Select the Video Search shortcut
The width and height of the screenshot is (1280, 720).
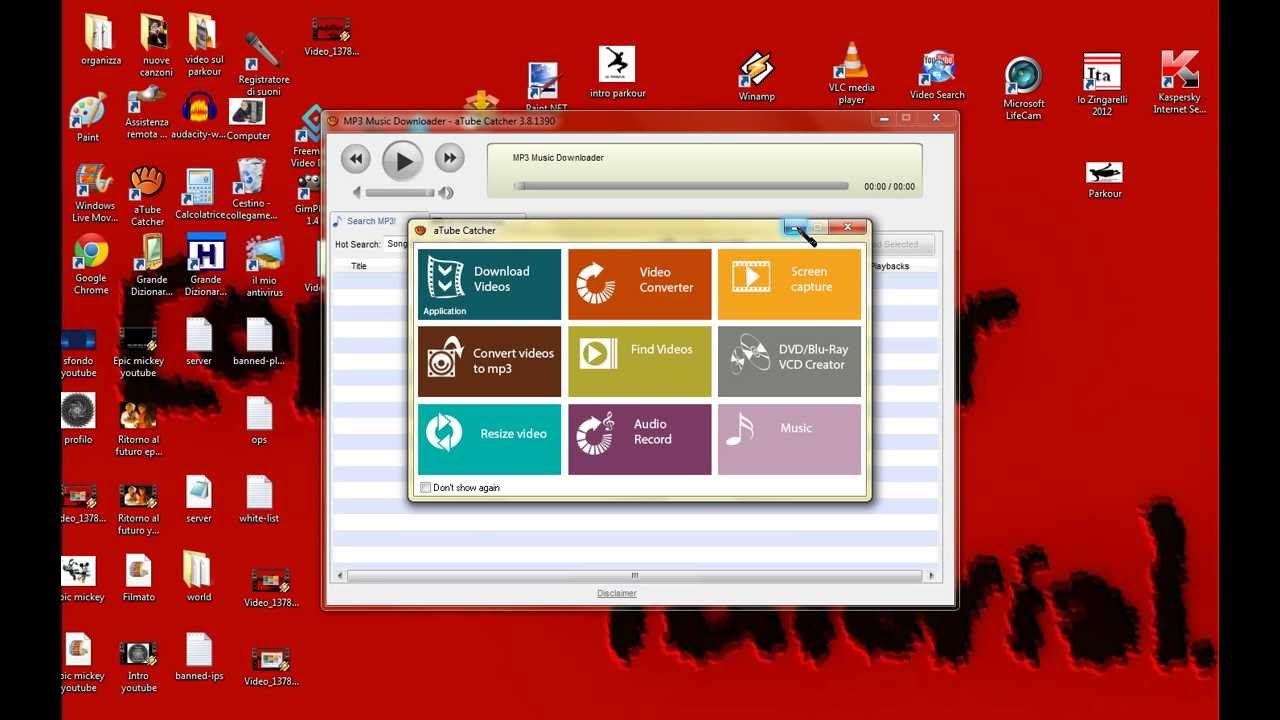[x=937, y=75]
